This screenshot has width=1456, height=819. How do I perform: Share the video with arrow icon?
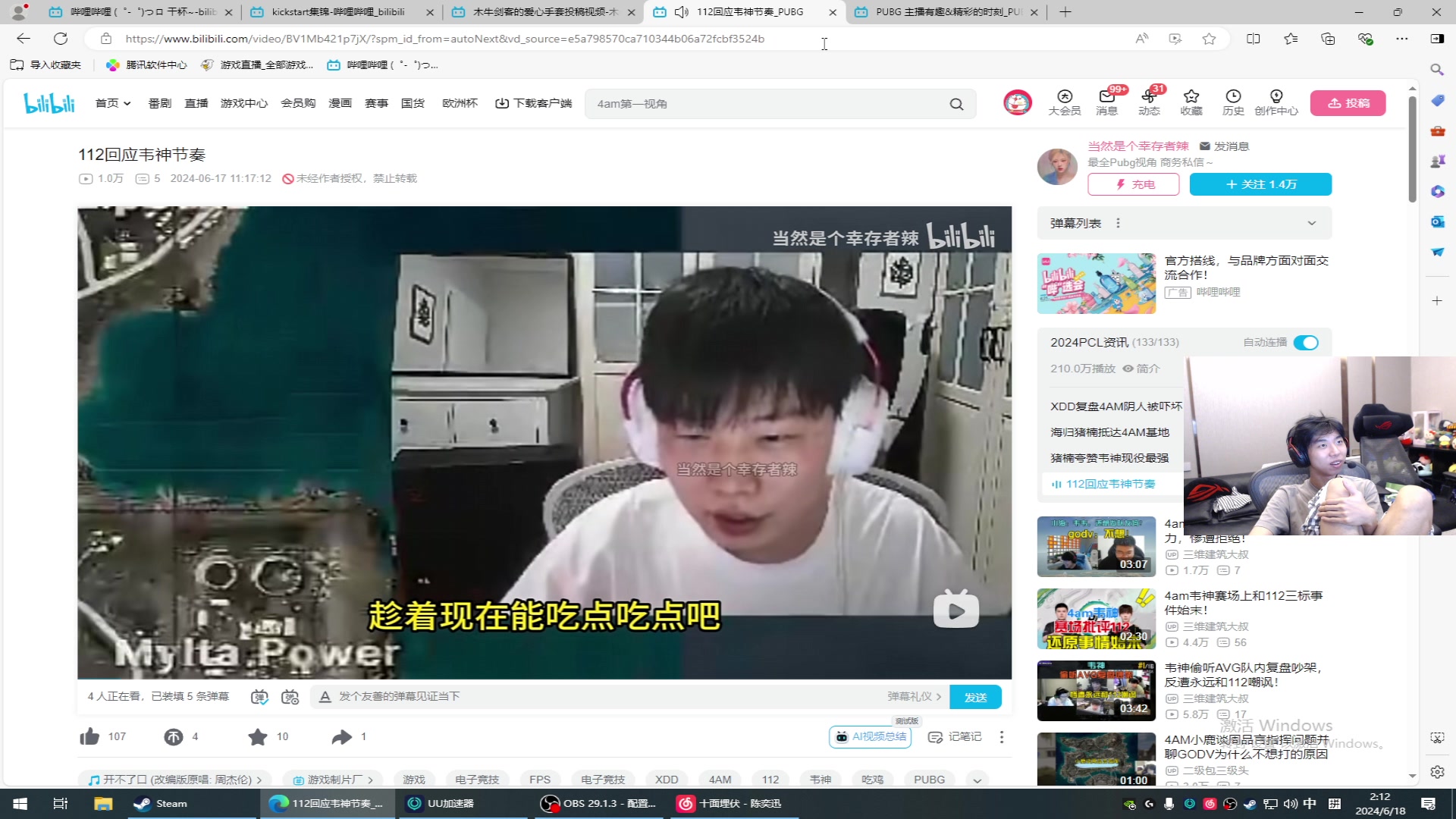tap(342, 736)
